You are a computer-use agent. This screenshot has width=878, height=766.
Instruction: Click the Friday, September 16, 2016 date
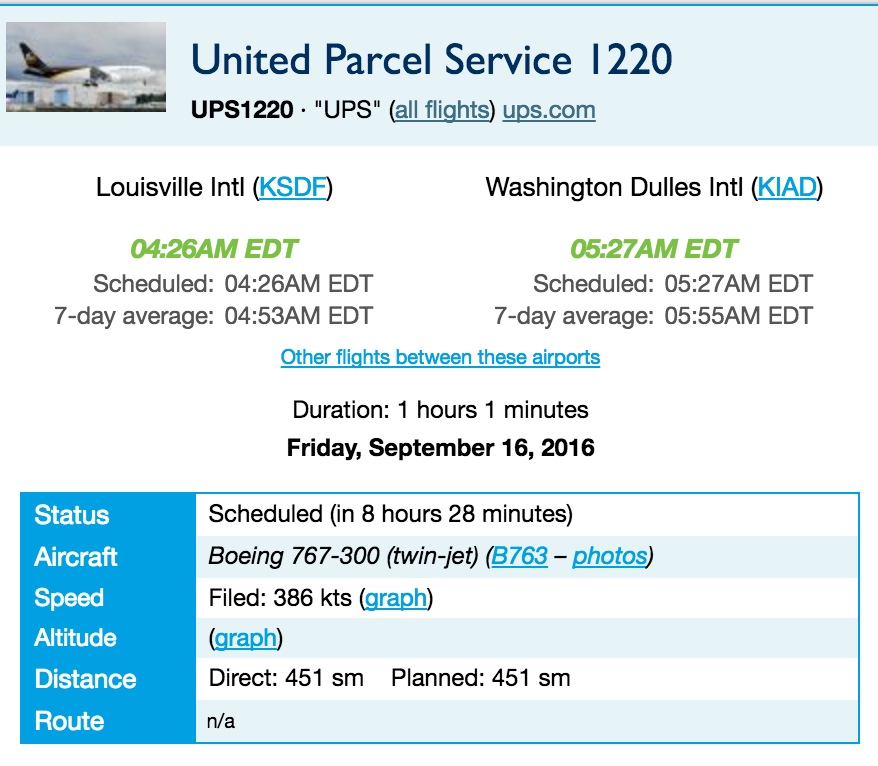point(440,447)
